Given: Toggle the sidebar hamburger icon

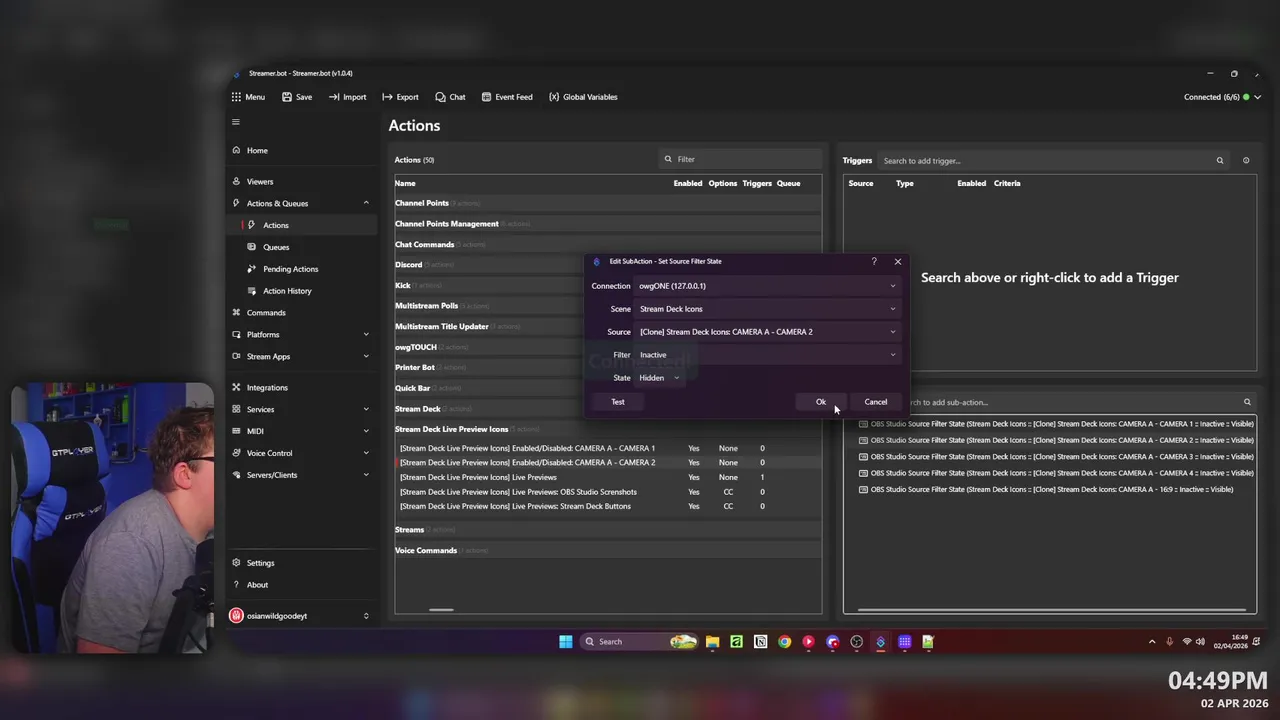Looking at the screenshot, I should [236, 122].
